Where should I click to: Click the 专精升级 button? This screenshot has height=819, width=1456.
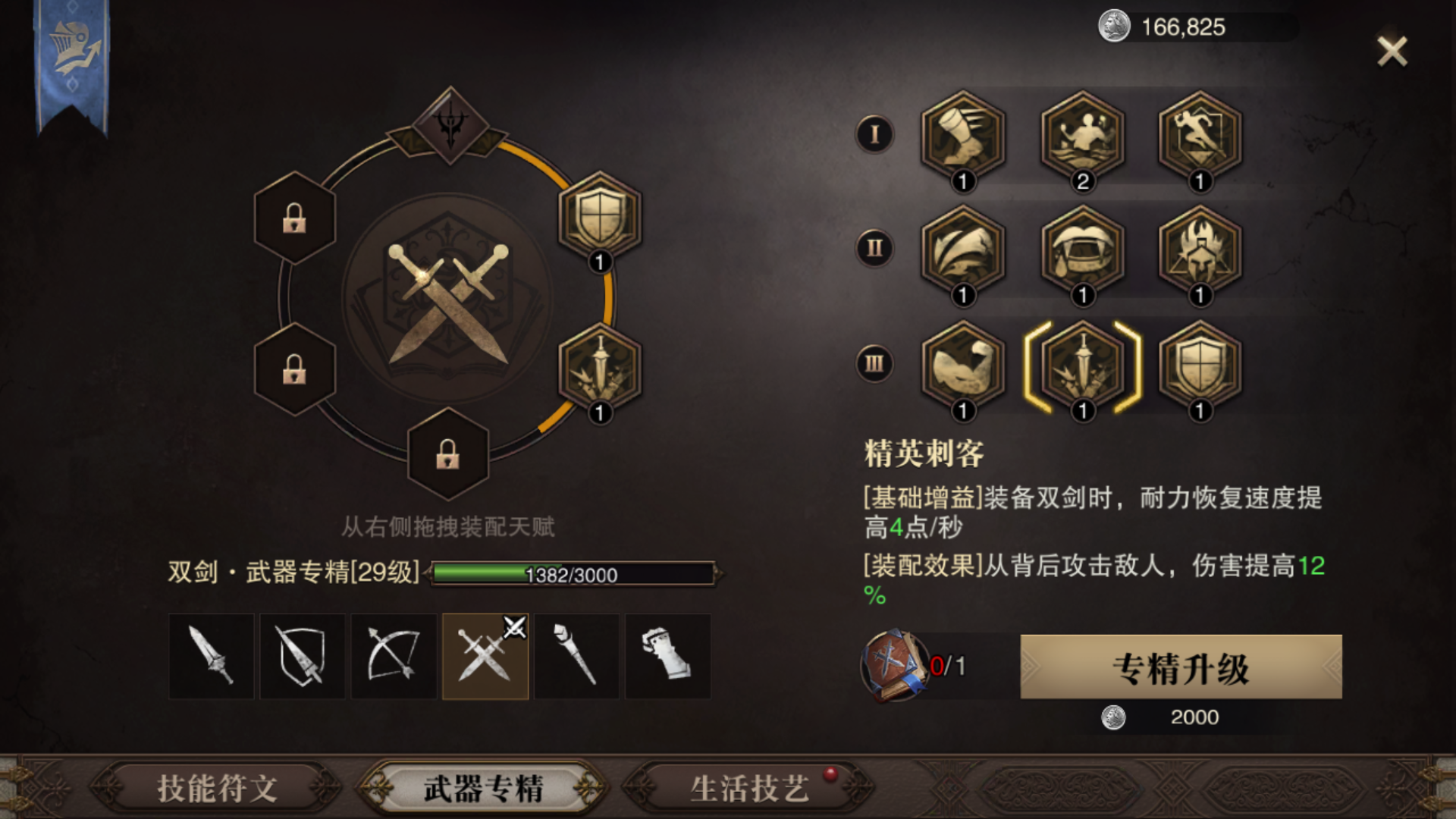point(1181,667)
